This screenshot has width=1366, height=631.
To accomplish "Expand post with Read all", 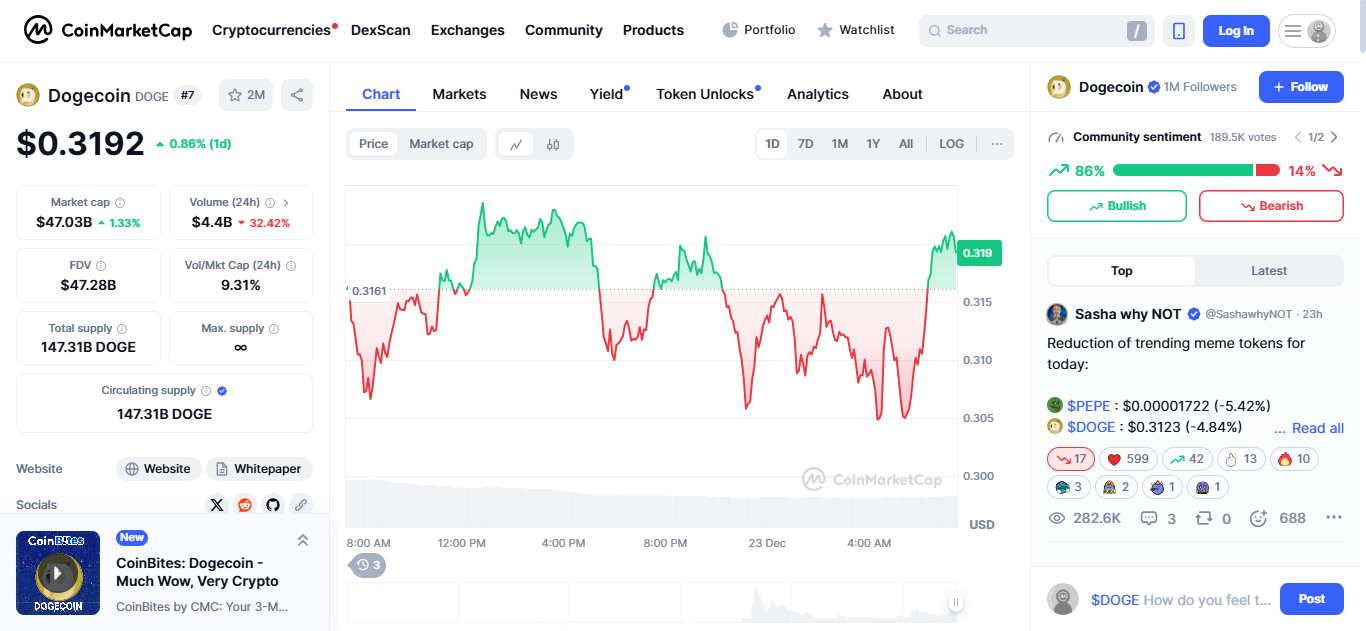I will [1318, 428].
